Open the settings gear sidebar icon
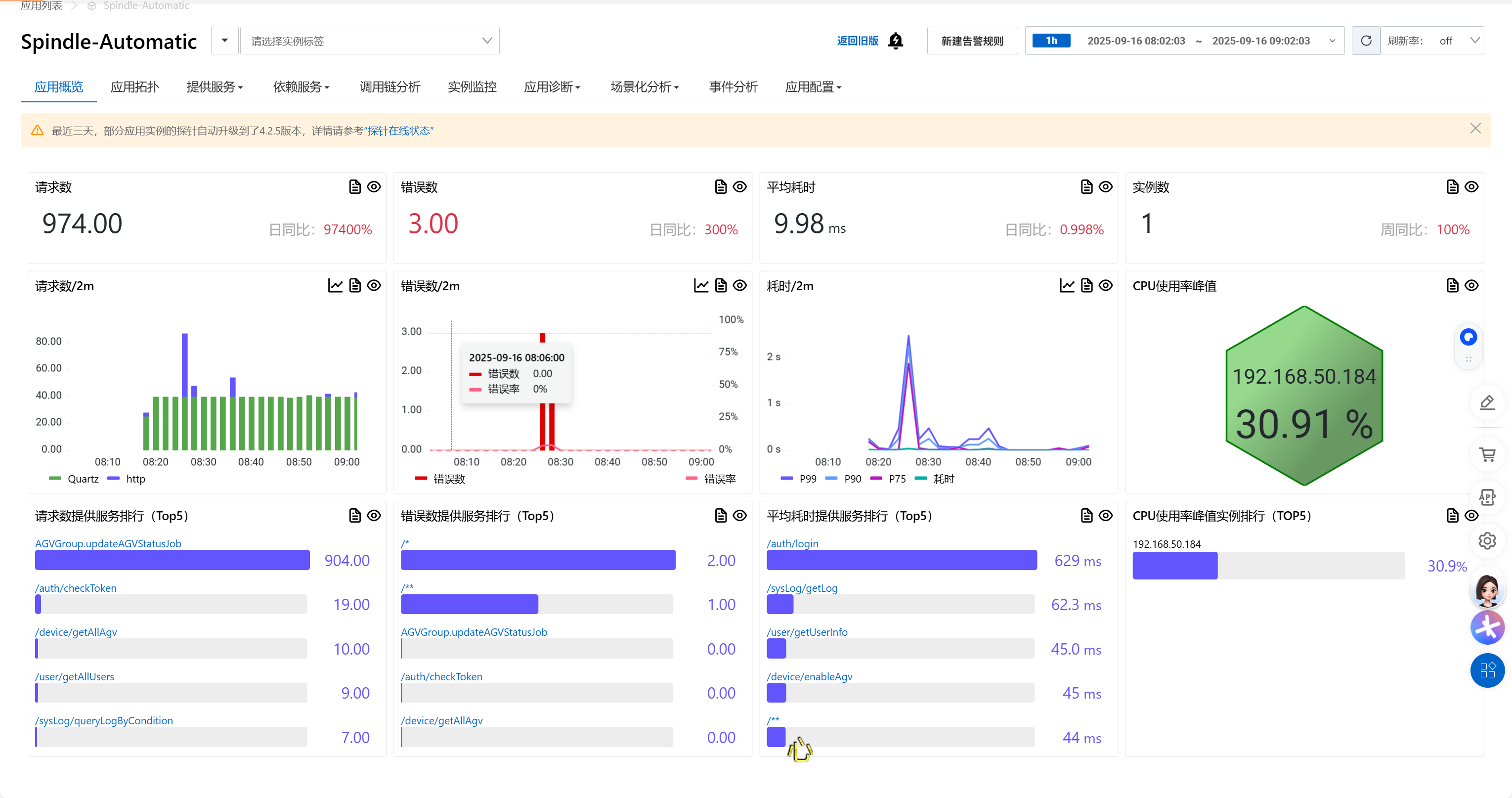 click(x=1487, y=541)
